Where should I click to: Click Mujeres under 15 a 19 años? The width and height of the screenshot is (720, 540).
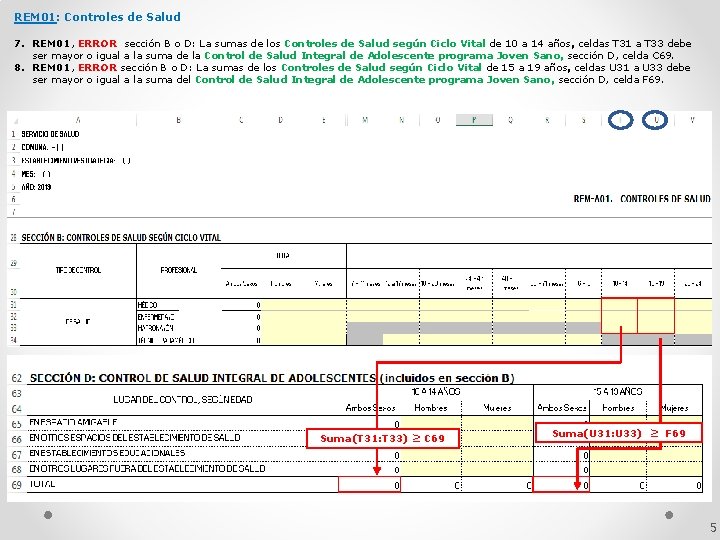click(674, 408)
